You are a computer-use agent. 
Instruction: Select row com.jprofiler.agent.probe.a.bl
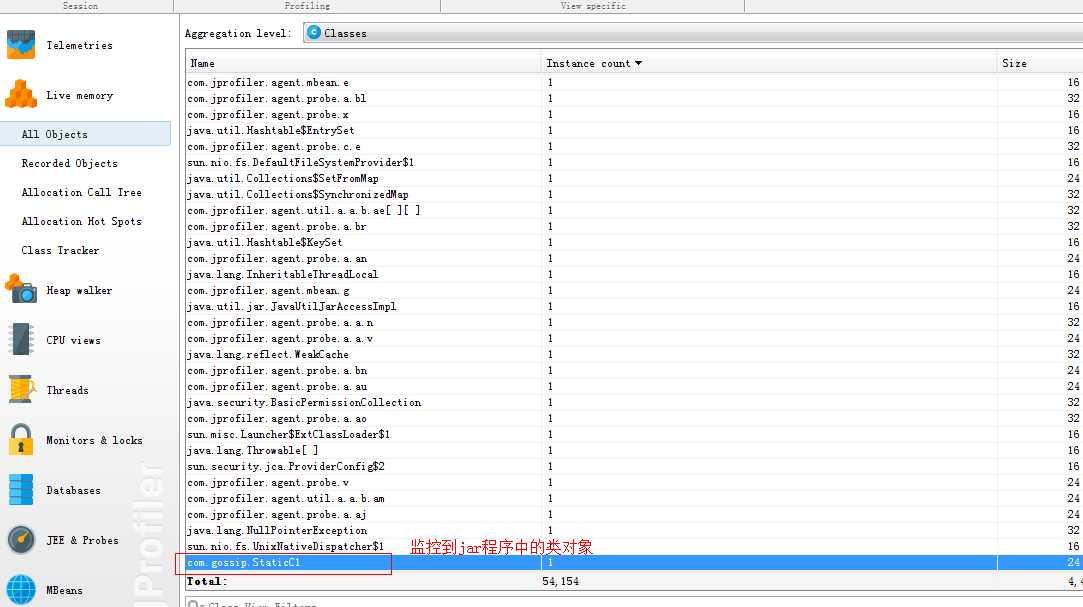pyautogui.click(x=634, y=98)
